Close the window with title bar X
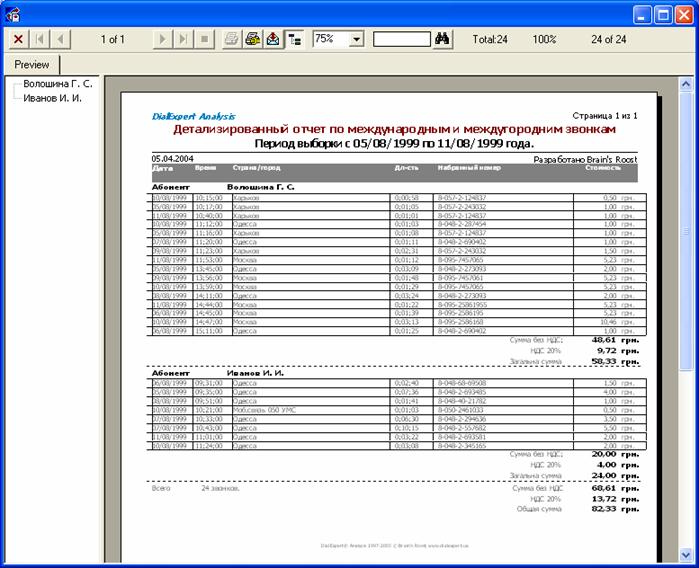699x568 pixels. pyautogui.click(x=684, y=15)
